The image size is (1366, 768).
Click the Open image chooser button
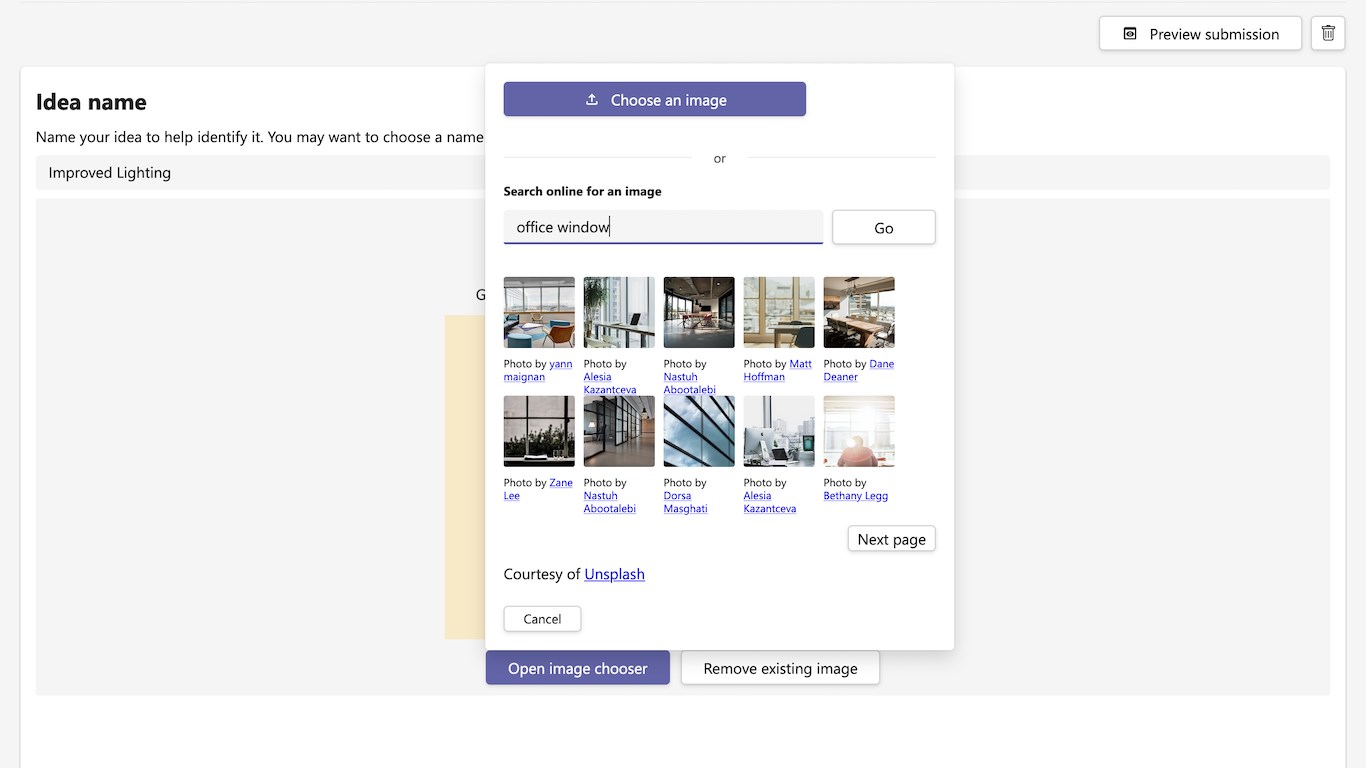(578, 668)
